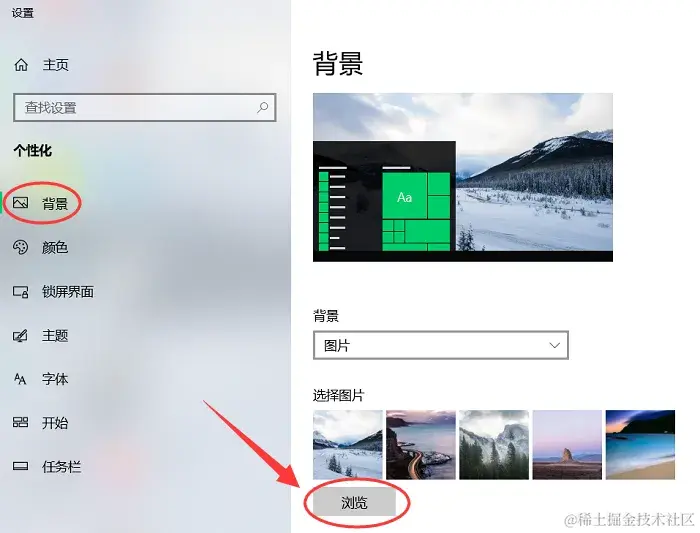
Task: Expand the 图片 background type dropdown
Action: (441, 345)
